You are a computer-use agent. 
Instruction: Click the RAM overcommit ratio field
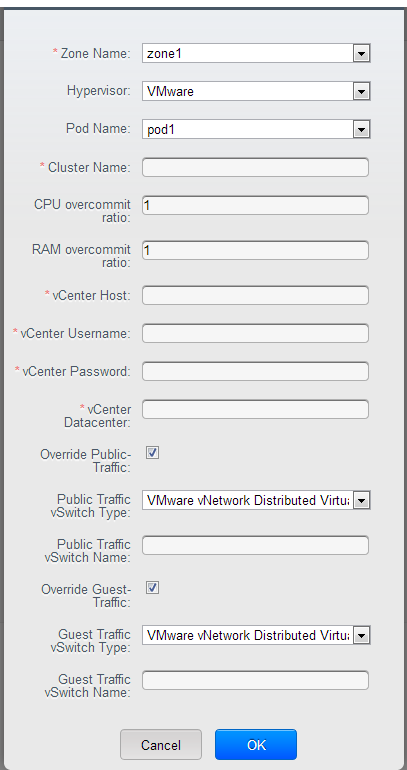pyautogui.click(x=255, y=250)
